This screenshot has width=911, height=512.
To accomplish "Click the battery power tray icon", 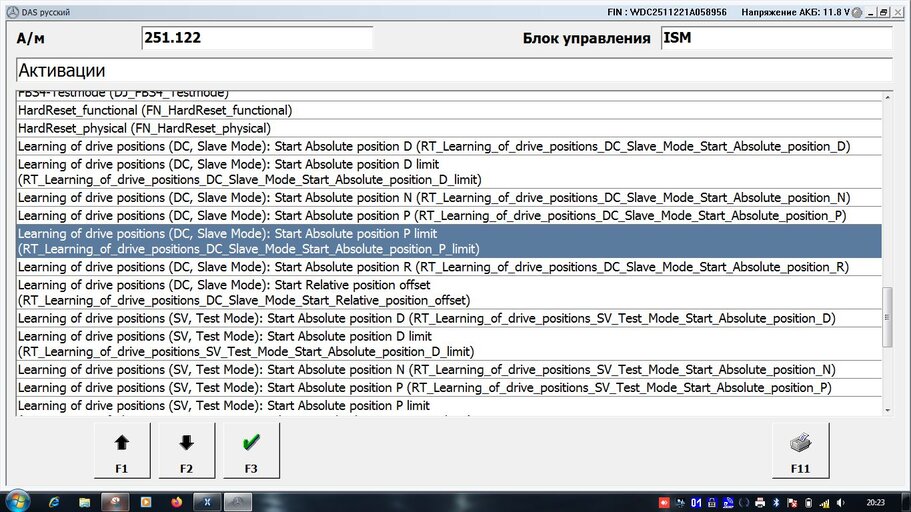I will [x=808, y=503].
